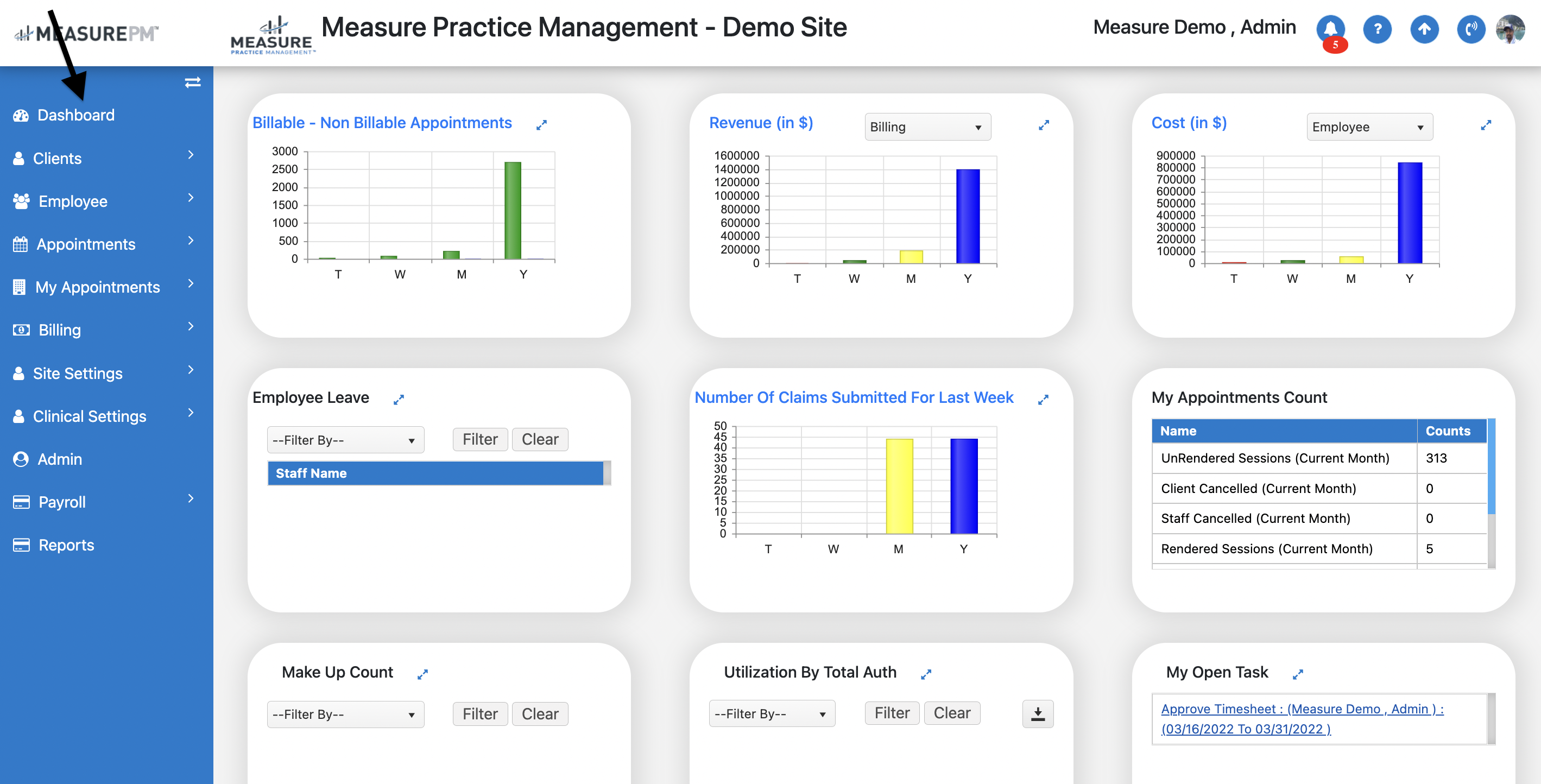1541x784 pixels.
Task: Open the user profile avatar
Action: [x=1510, y=29]
